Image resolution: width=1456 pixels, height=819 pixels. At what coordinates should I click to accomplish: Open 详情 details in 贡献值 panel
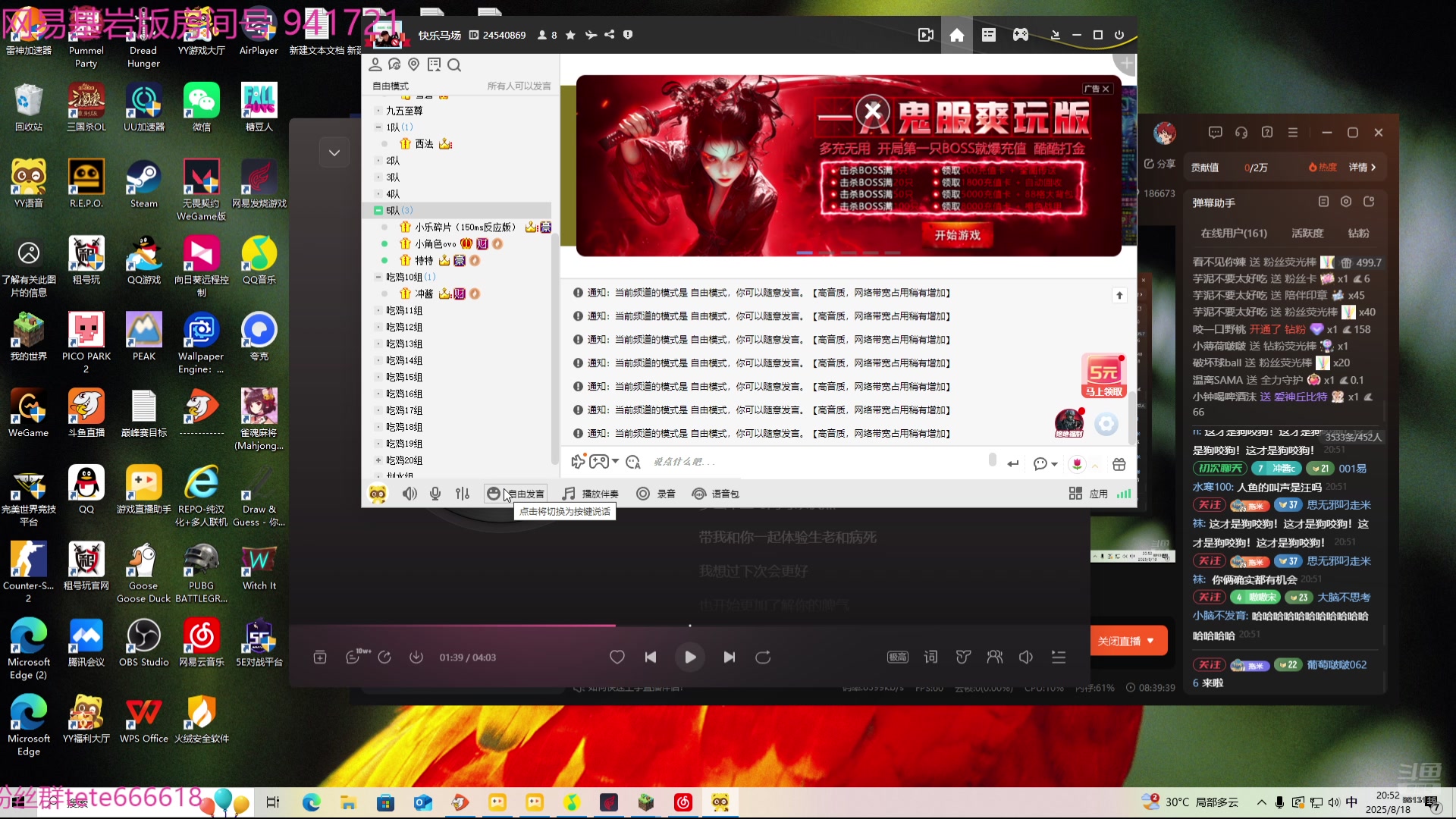pyautogui.click(x=1362, y=168)
